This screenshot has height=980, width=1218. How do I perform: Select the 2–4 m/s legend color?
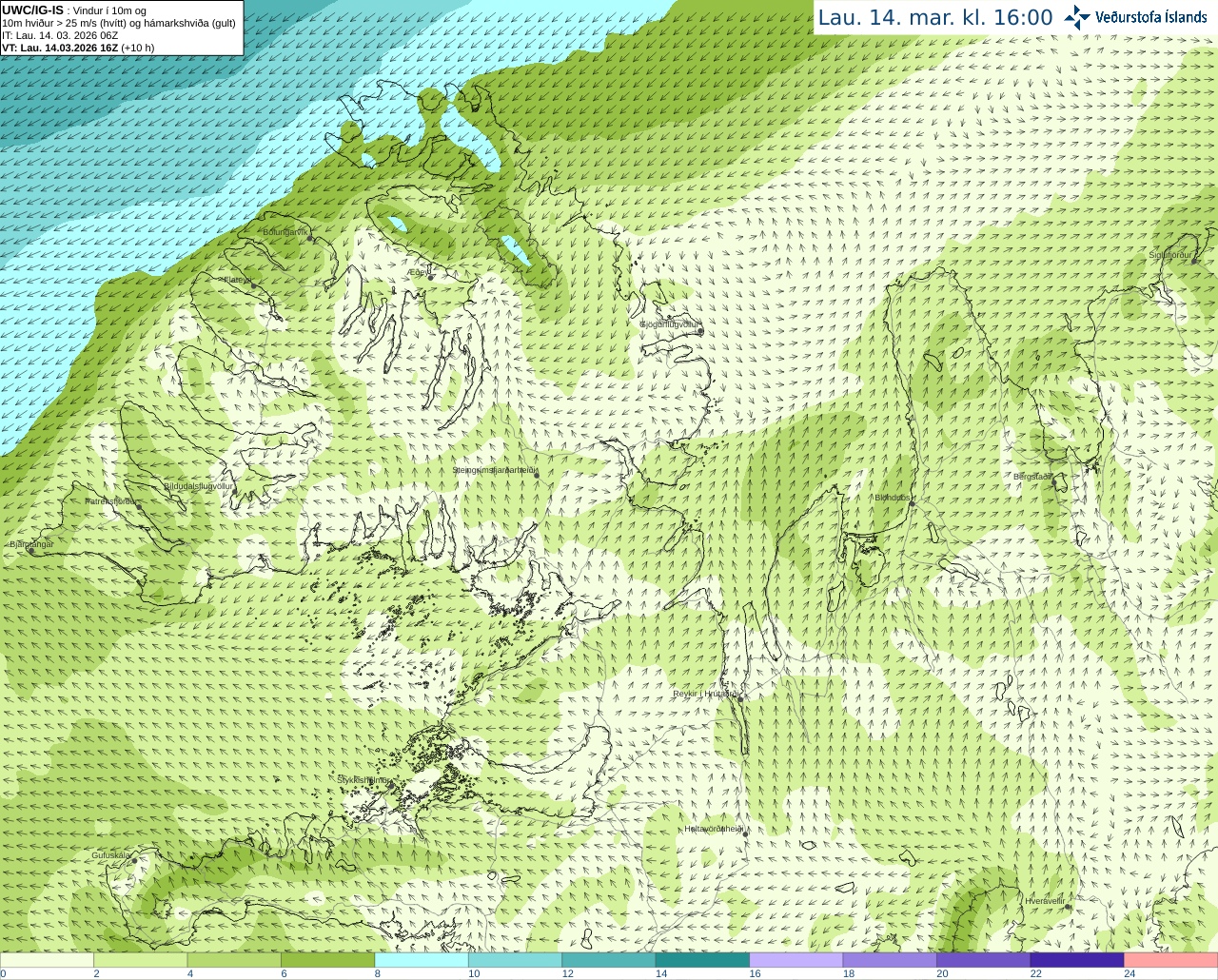point(141,960)
